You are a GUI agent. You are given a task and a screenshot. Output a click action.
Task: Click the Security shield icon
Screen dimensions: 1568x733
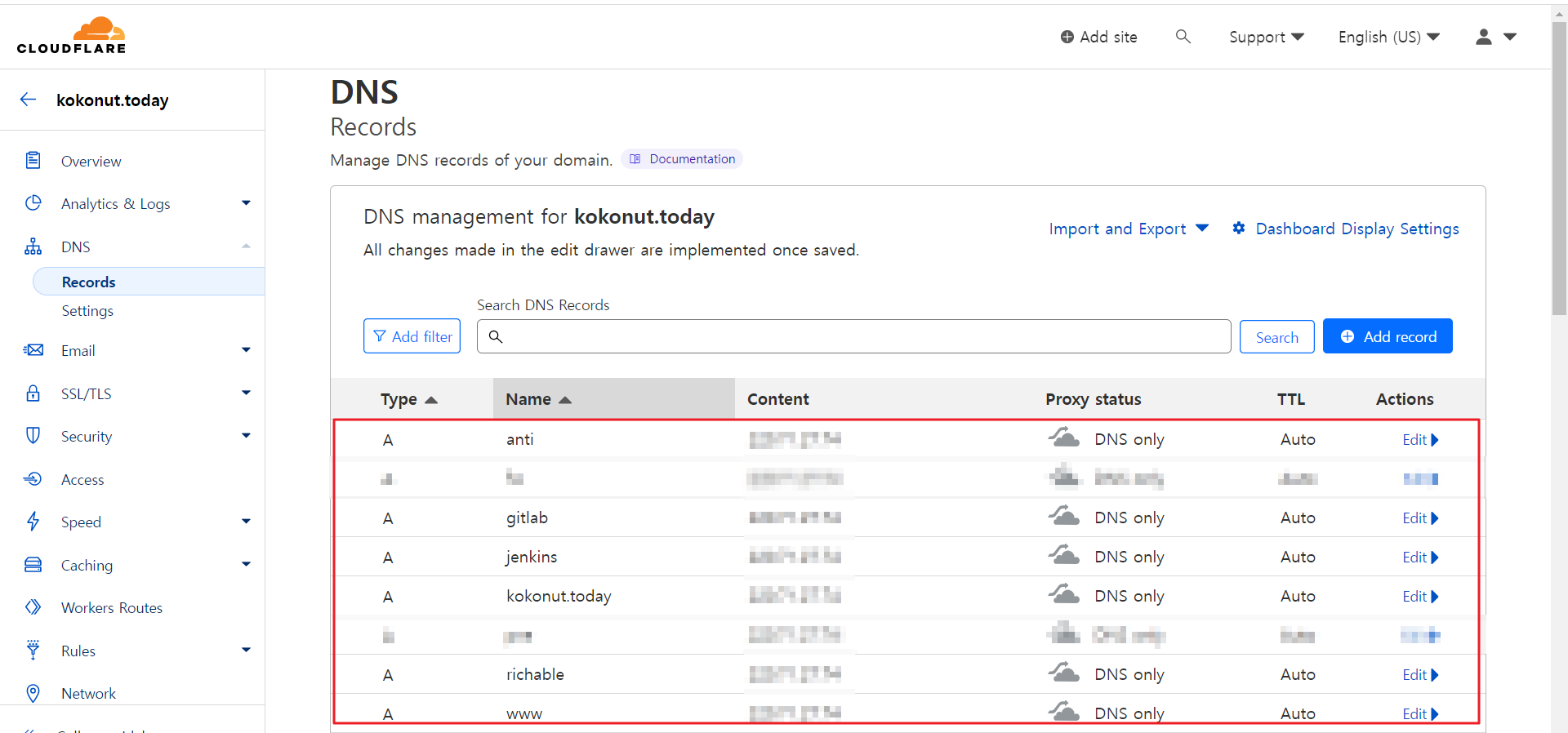(33, 436)
